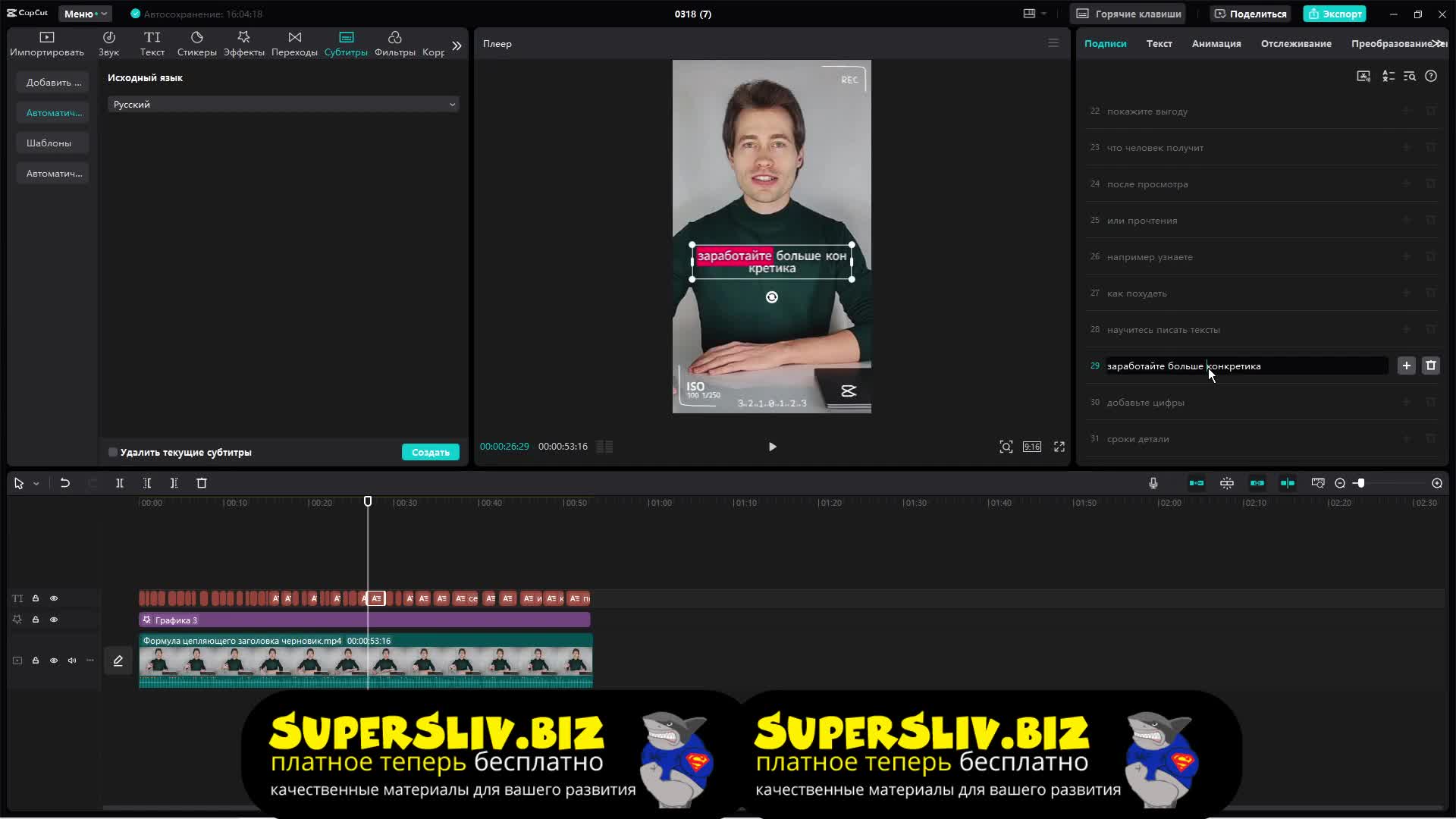This screenshot has width=1456, height=819.
Task: Open the Переходы transitions panel
Action: coord(294,44)
